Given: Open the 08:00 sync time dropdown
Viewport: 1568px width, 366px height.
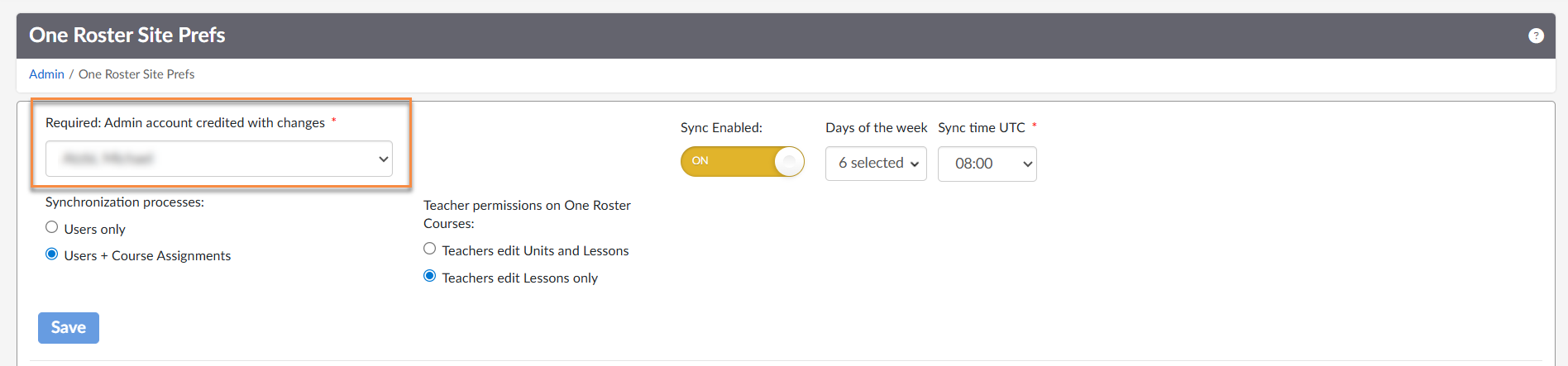Looking at the screenshot, I should [987, 164].
